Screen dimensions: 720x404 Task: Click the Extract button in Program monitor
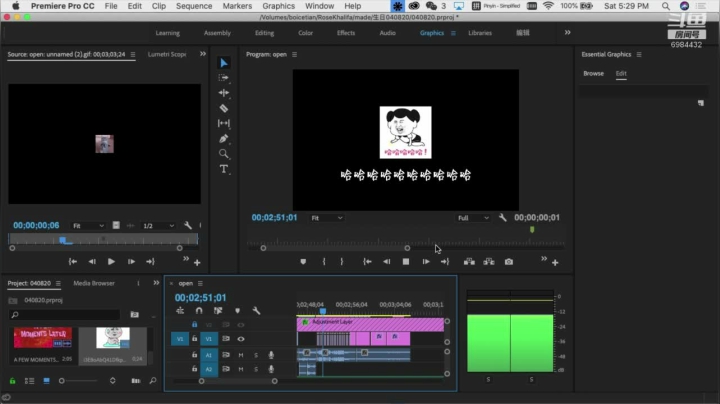point(489,262)
